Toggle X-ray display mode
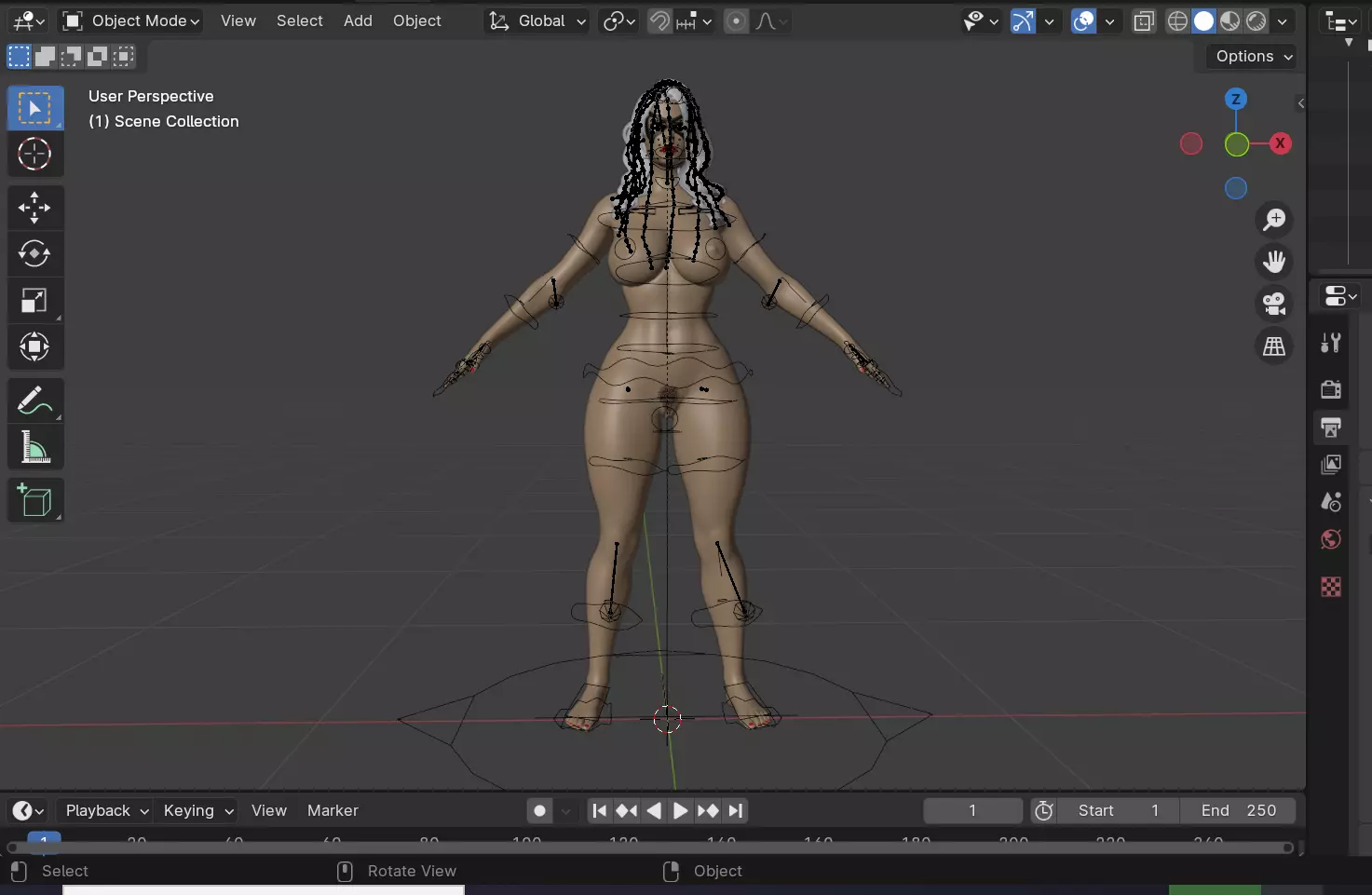The width and height of the screenshot is (1372, 895). click(1144, 20)
